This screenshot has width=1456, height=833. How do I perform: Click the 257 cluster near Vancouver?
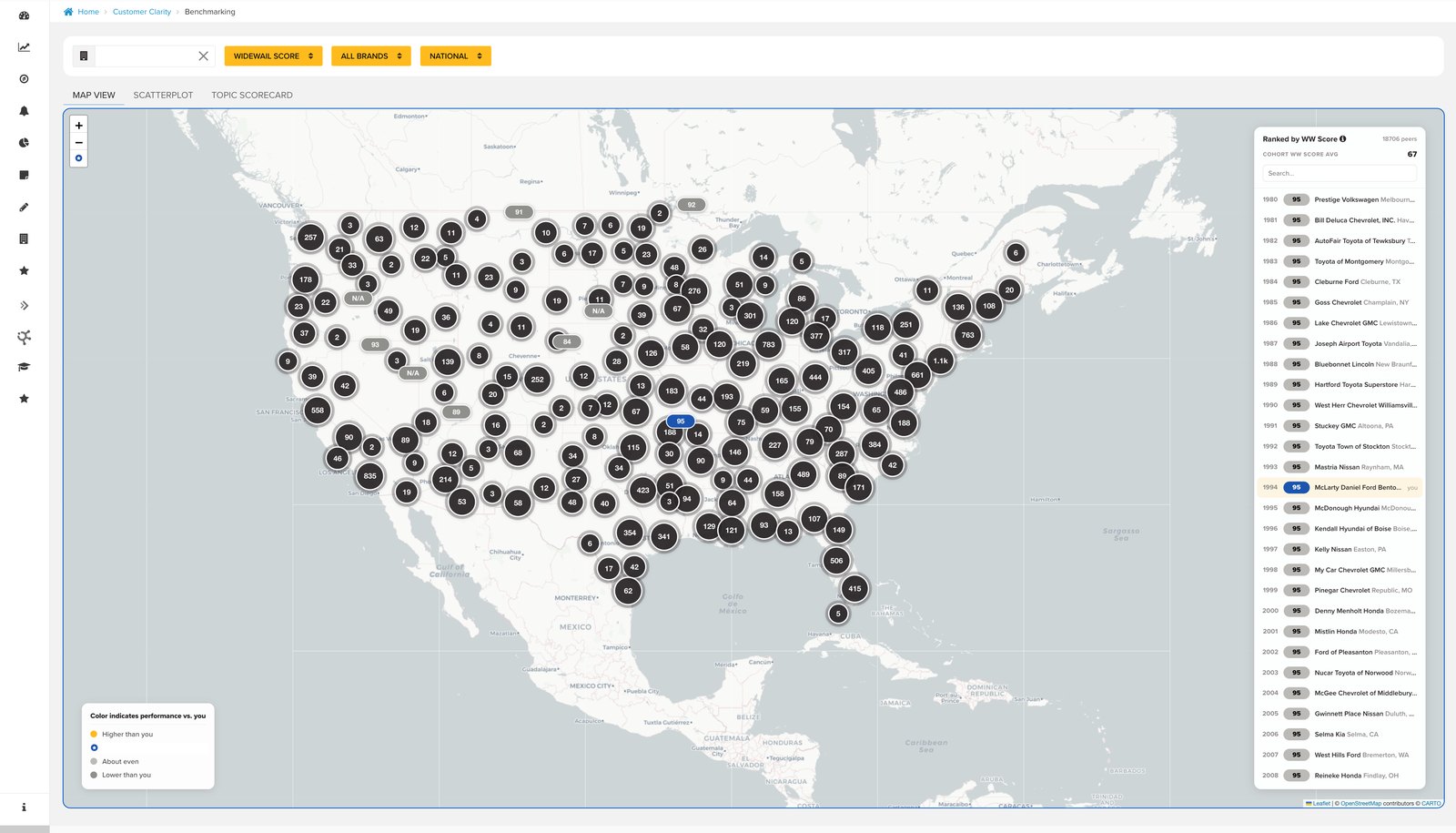pos(310,238)
